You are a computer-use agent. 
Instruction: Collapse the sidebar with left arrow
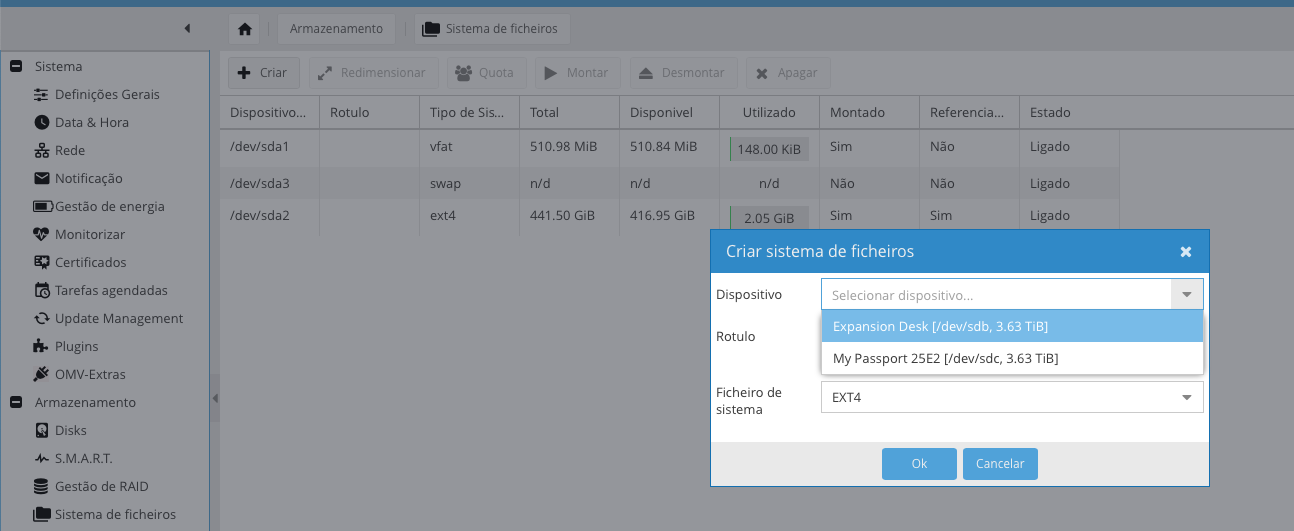[x=187, y=29]
